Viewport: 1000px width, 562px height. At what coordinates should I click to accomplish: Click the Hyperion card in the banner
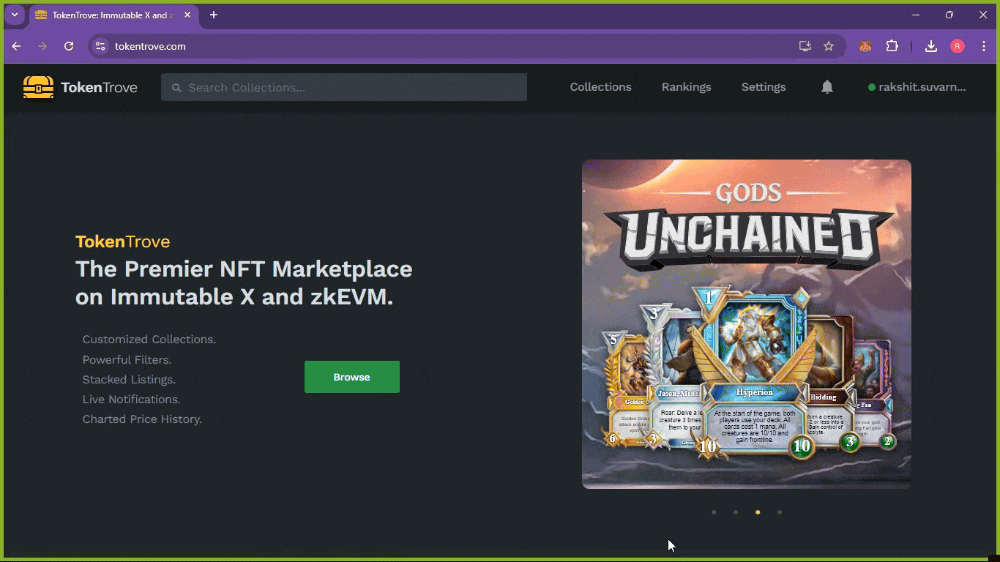click(754, 373)
